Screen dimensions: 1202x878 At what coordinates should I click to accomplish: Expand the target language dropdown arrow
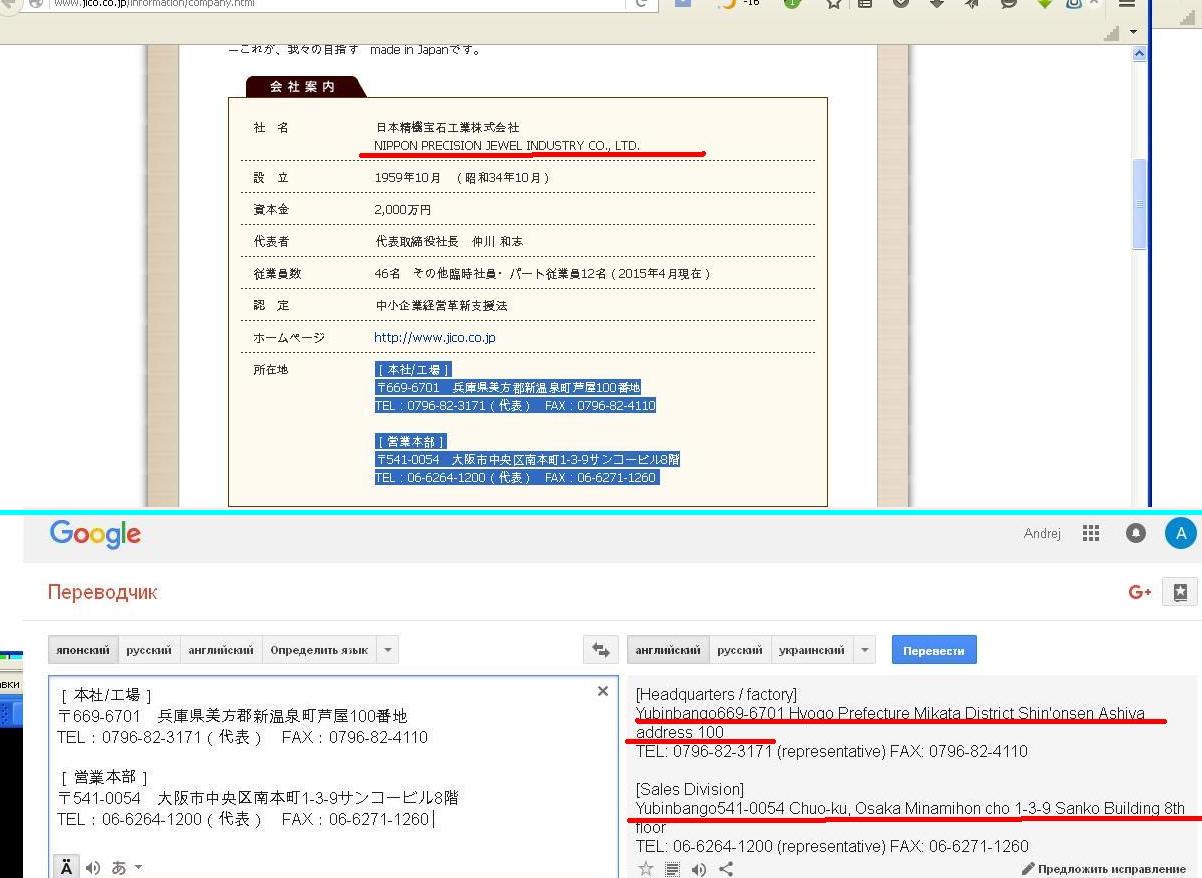click(865, 650)
